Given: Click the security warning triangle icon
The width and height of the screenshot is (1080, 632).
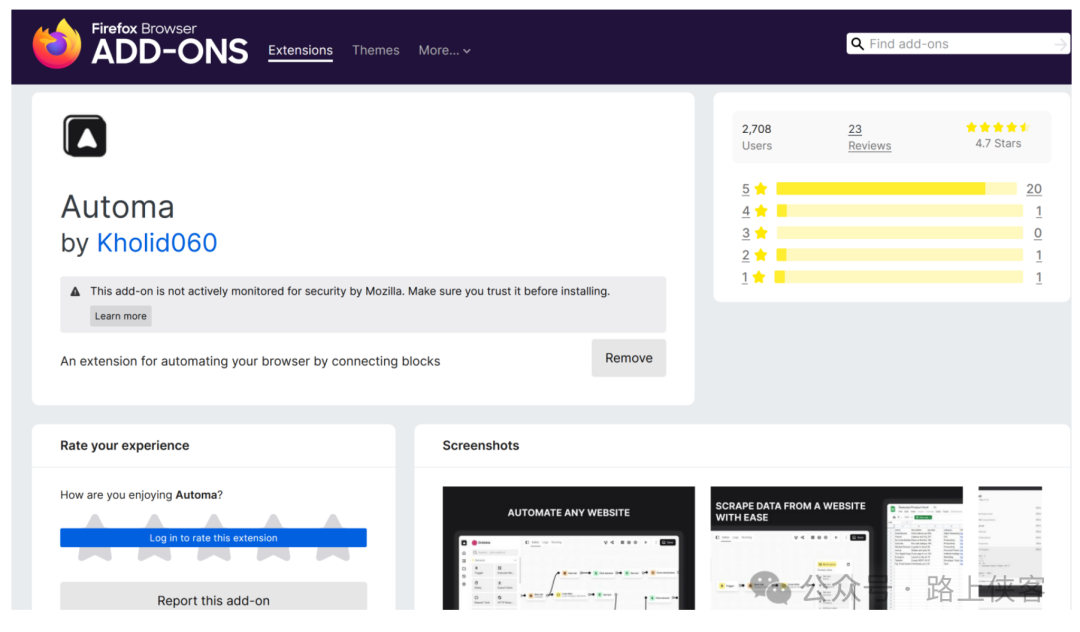Looking at the screenshot, I should click(75, 292).
